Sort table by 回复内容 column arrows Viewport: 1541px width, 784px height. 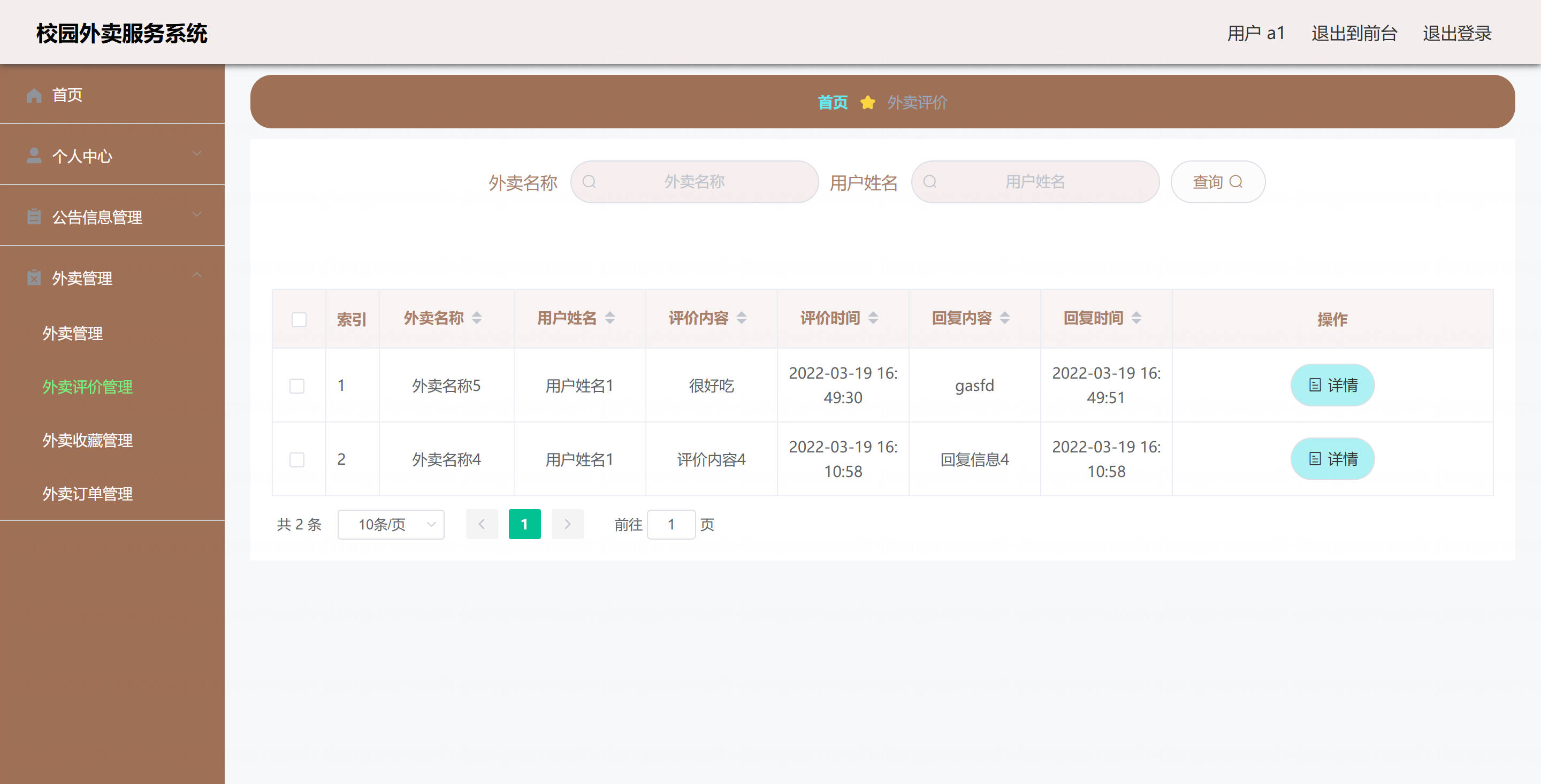(1004, 318)
